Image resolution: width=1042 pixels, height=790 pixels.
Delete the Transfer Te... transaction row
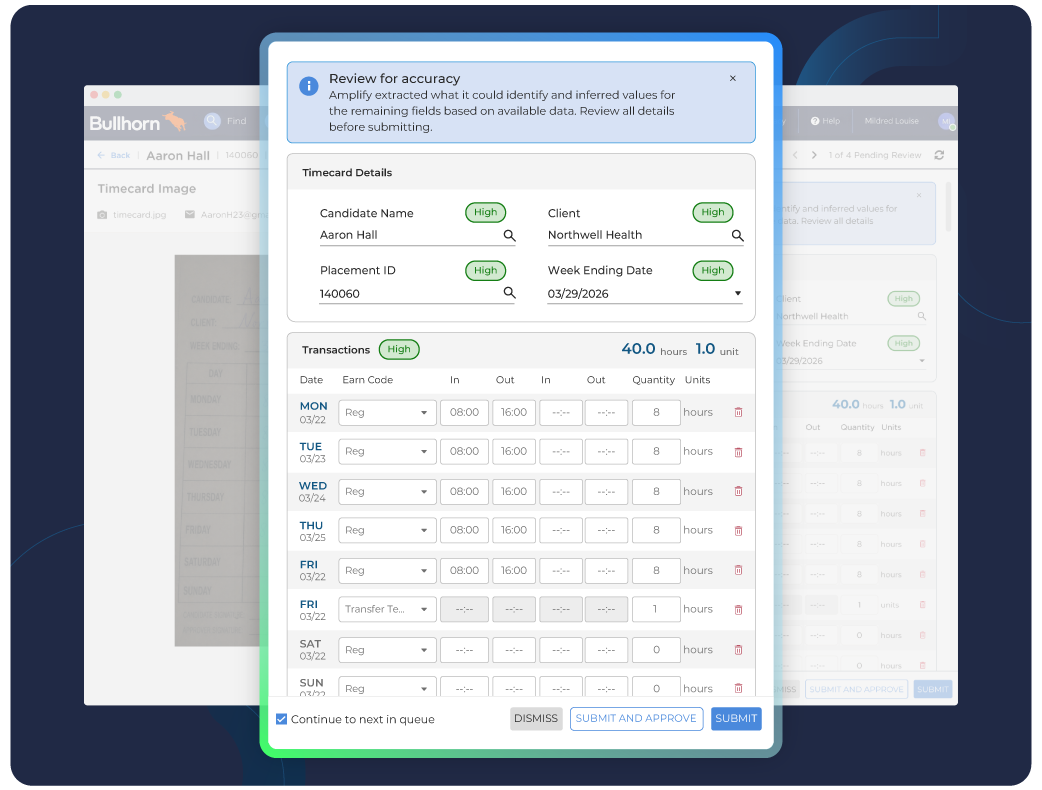(x=738, y=610)
